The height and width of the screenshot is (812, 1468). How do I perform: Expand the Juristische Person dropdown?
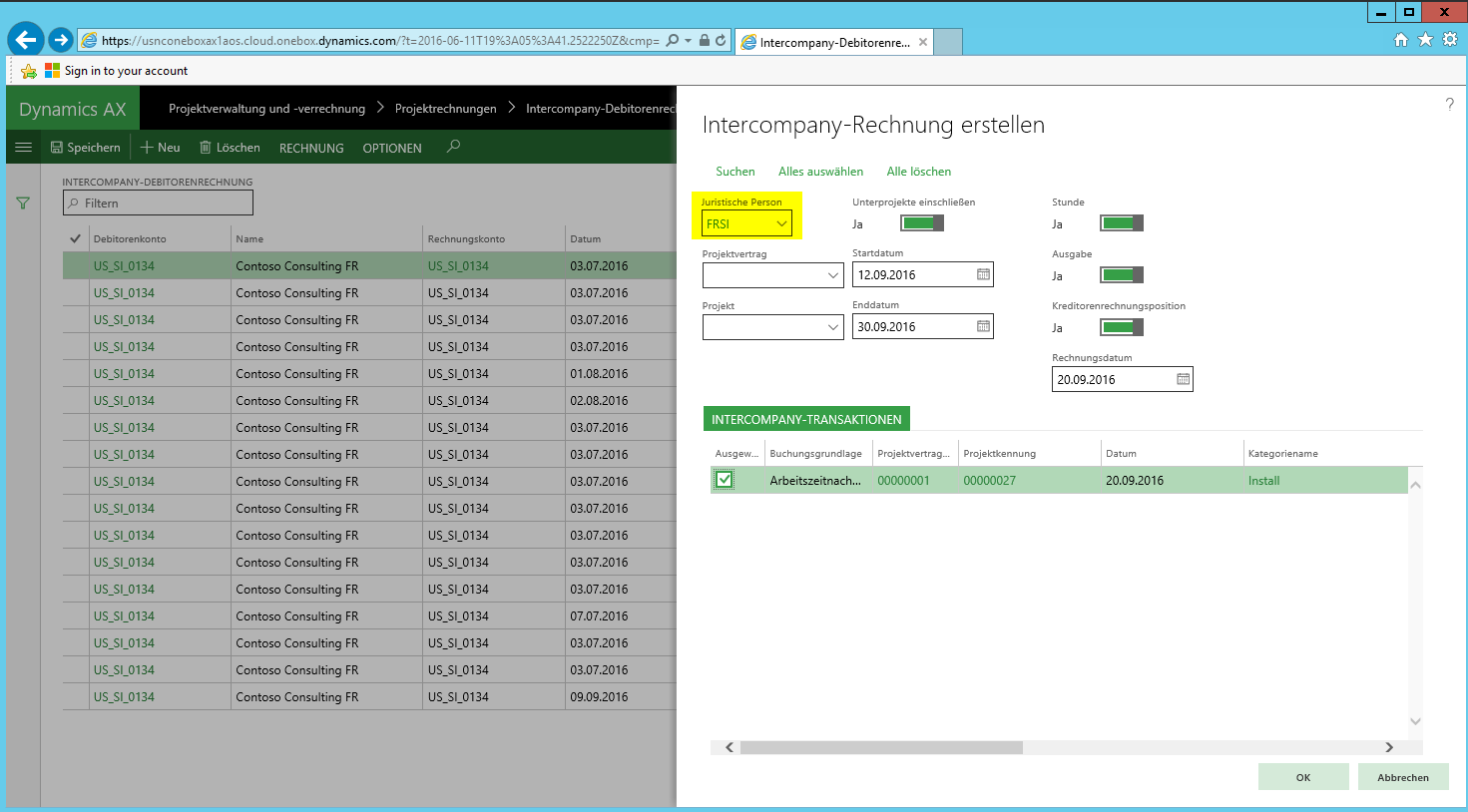pyautogui.click(x=781, y=224)
